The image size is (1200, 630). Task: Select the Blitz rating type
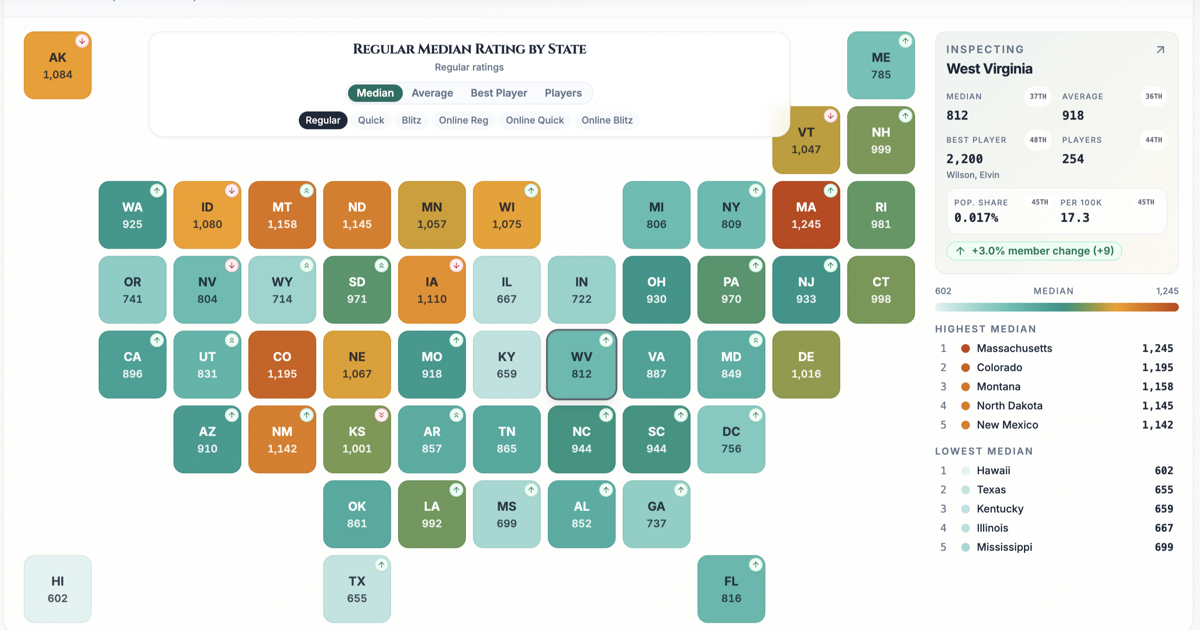(412, 120)
